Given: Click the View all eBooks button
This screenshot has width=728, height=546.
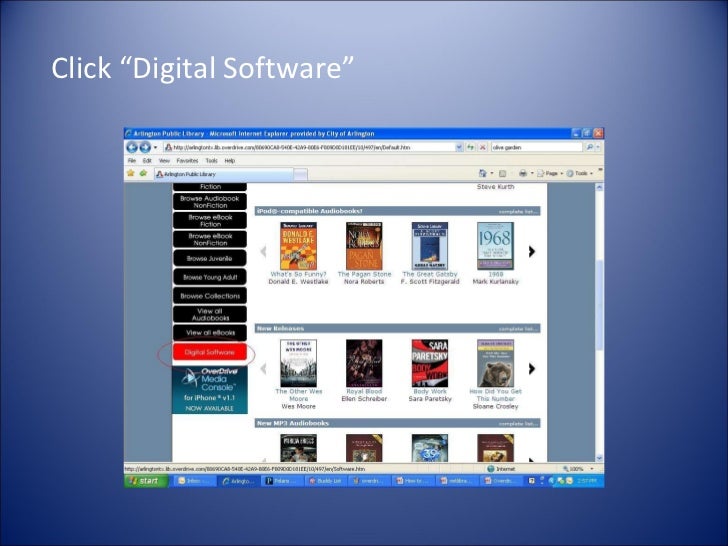Looking at the screenshot, I should 210,332.
